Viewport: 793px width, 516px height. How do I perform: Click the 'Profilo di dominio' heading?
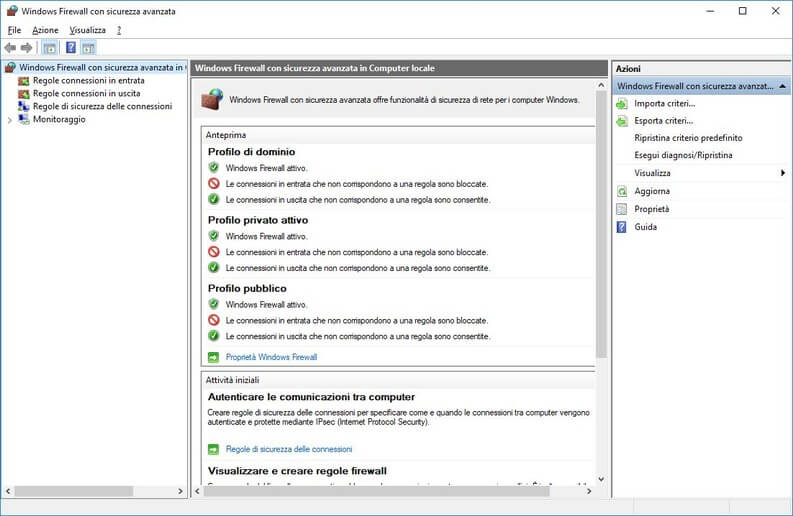251,152
